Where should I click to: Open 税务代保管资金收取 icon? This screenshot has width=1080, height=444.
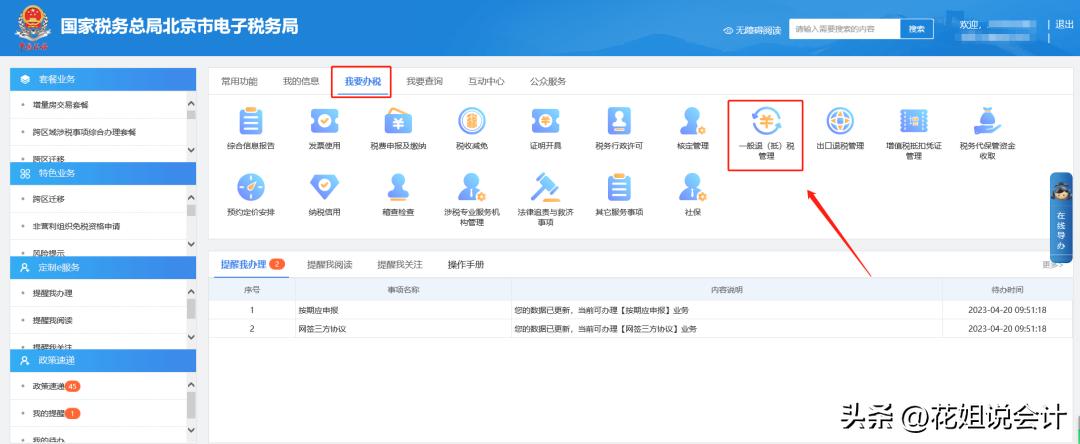pos(987,121)
